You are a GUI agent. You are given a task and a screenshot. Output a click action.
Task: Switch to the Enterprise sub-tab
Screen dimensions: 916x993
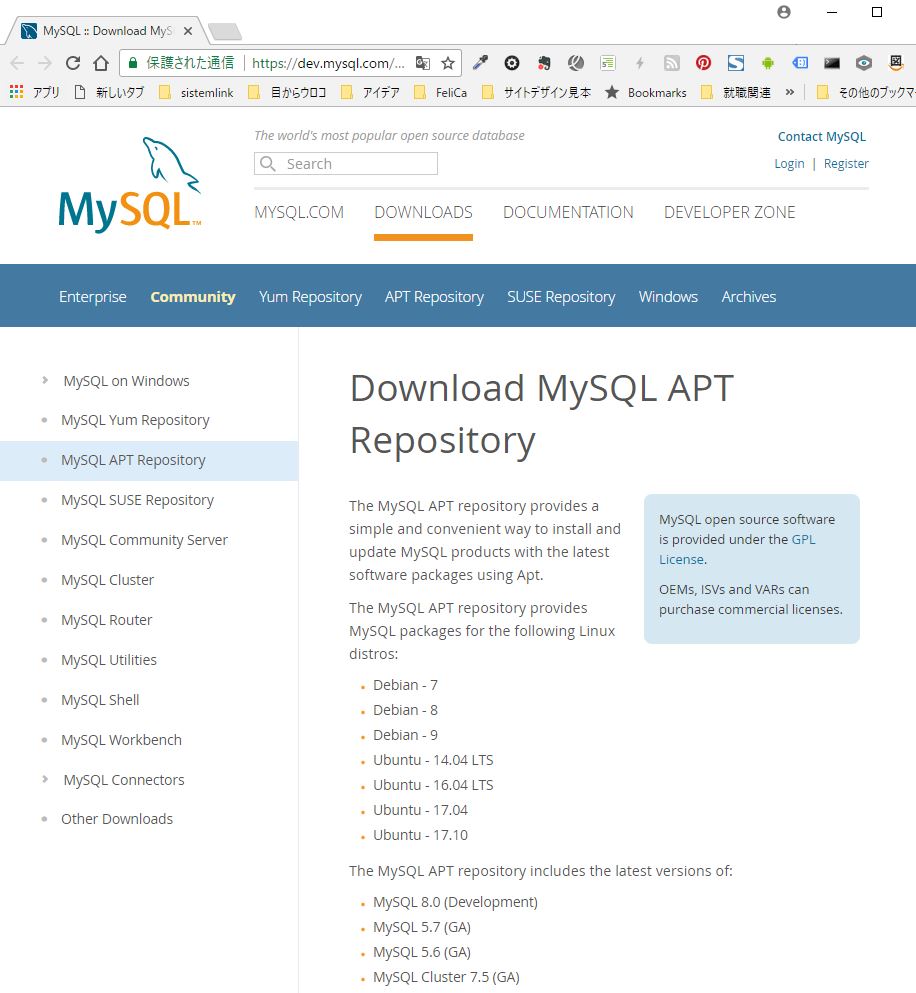(x=92, y=296)
